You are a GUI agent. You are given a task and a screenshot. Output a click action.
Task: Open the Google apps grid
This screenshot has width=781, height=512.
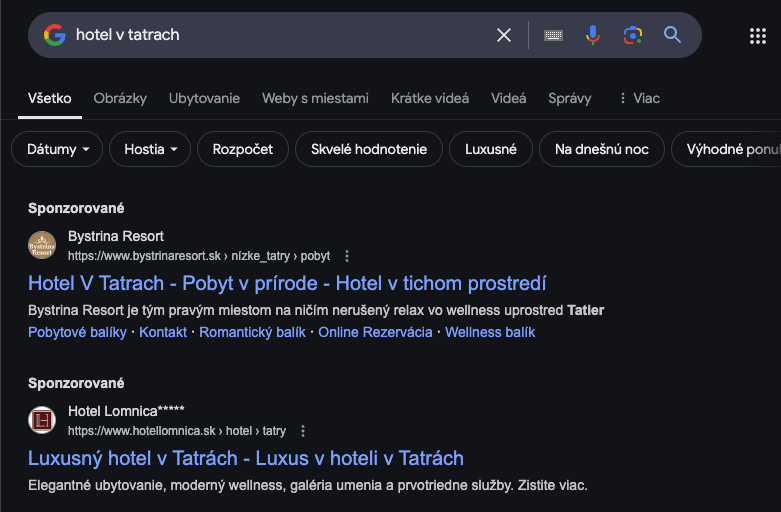click(758, 36)
